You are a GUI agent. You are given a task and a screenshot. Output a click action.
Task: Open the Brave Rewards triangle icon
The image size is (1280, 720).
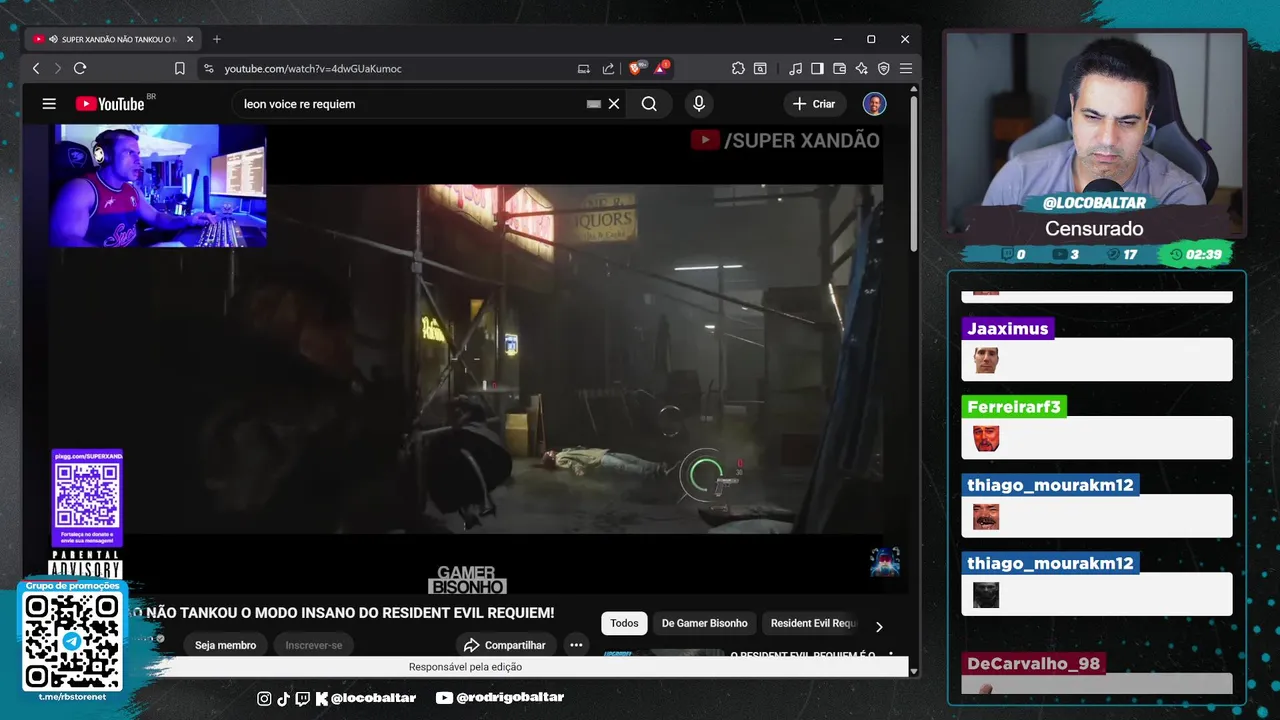pyautogui.click(x=662, y=68)
